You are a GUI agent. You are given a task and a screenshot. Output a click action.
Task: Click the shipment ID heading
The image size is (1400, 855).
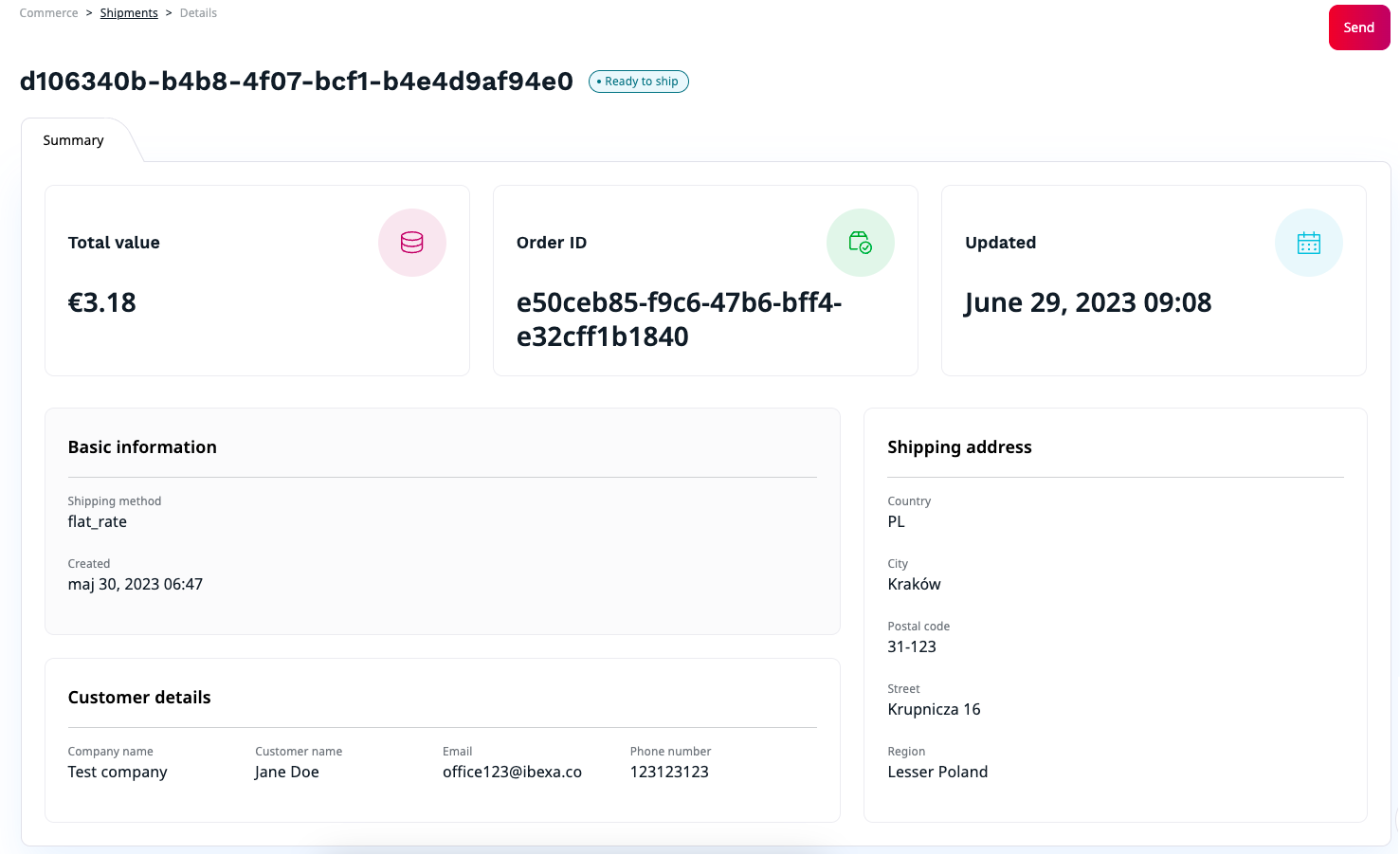click(x=296, y=82)
